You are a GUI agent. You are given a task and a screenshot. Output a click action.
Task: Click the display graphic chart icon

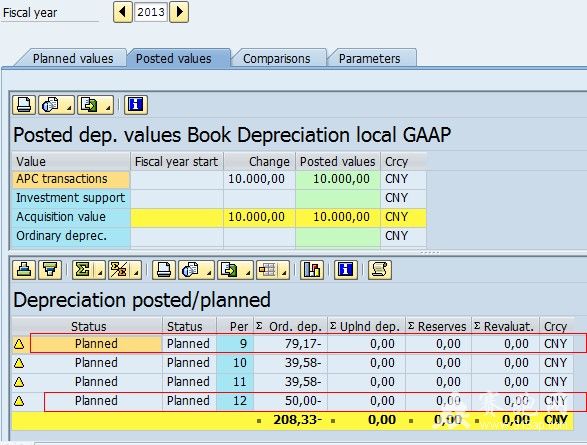(x=312, y=270)
